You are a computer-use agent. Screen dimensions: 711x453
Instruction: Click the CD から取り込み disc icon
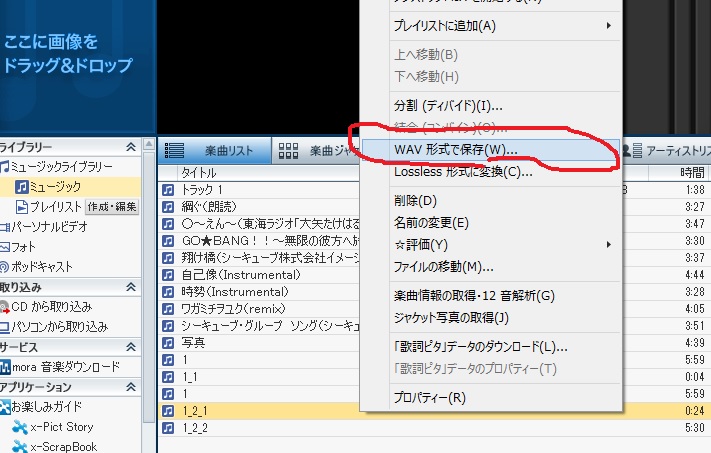point(5,306)
